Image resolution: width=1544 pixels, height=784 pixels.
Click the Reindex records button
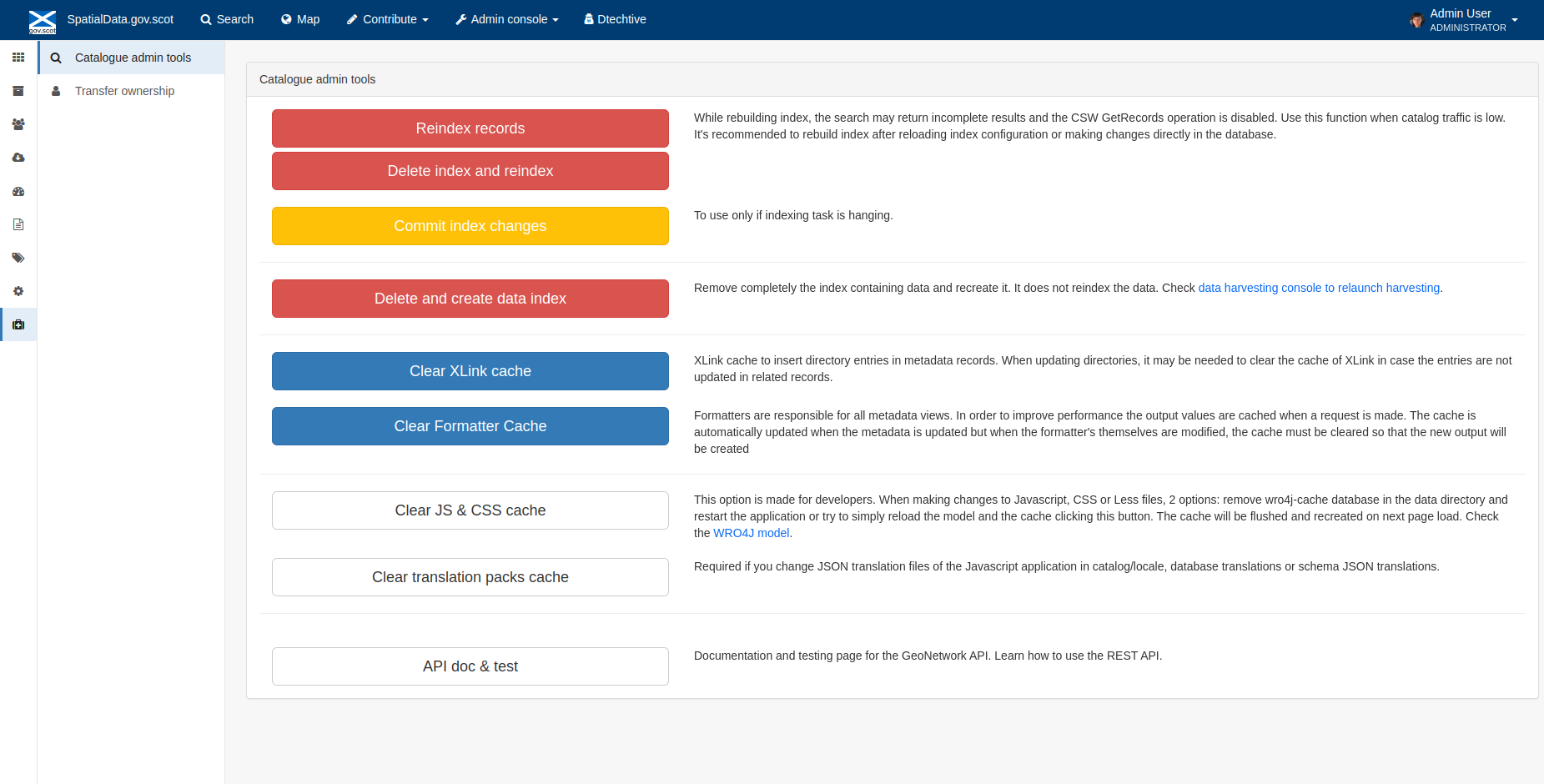[470, 128]
